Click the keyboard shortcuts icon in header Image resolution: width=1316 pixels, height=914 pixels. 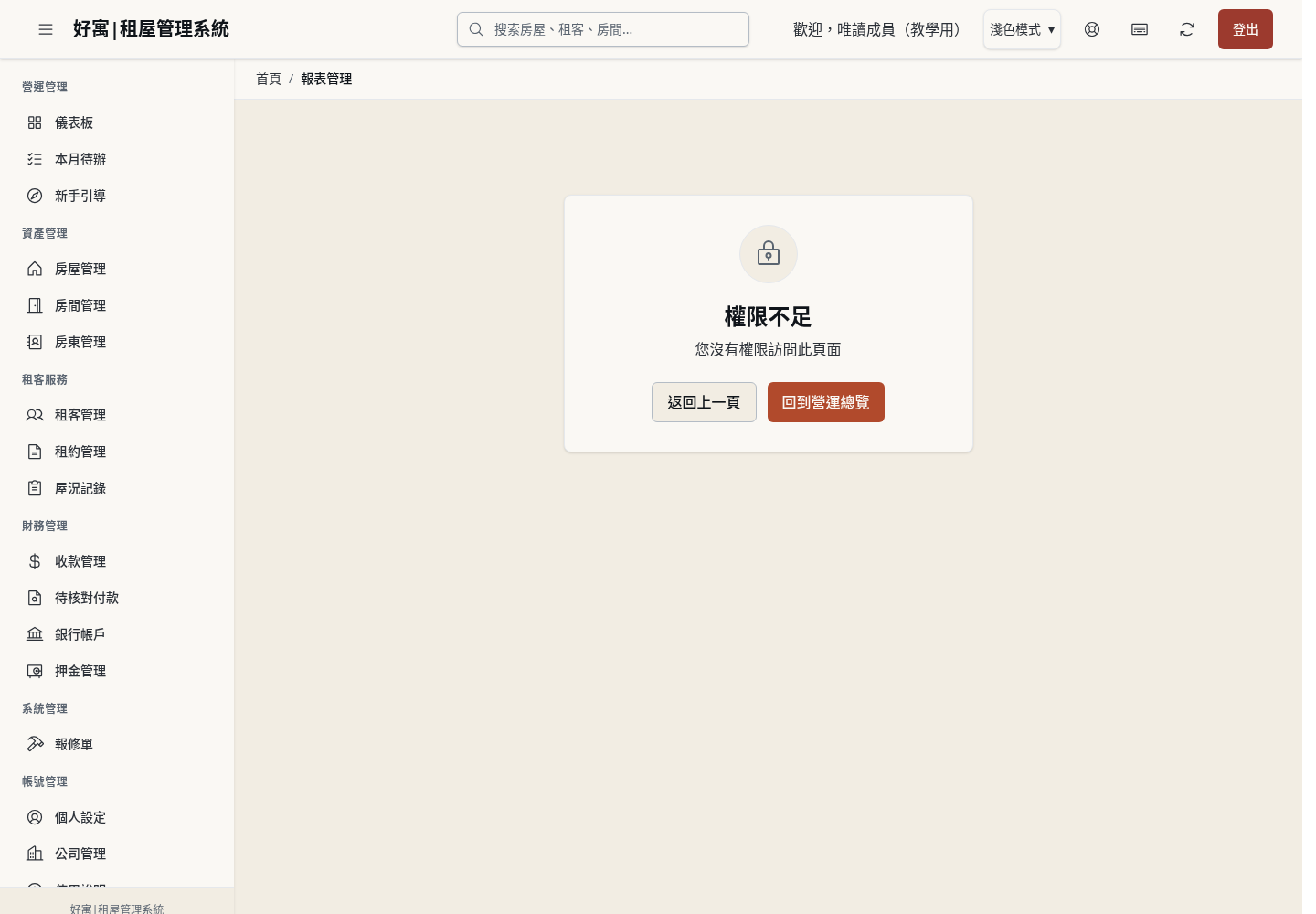pyautogui.click(x=1140, y=29)
